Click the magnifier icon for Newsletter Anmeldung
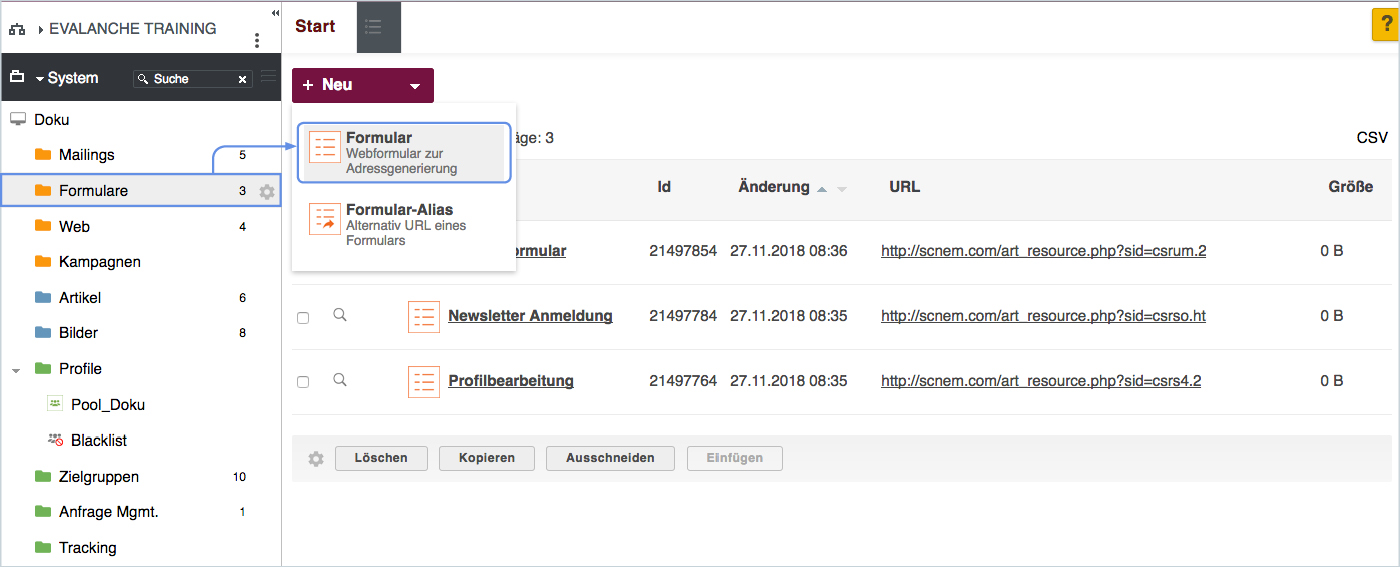Viewport: 1400px width, 567px height. point(340,315)
